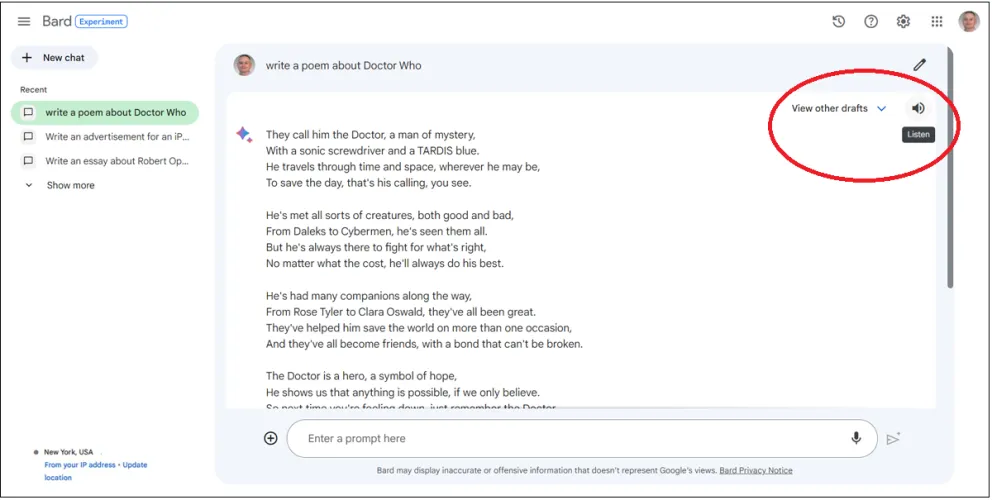Select 'write a poem about Doctor Who' chat
Image resolution: width=992 pixels, height=500 pixels.
pos(115,113)
